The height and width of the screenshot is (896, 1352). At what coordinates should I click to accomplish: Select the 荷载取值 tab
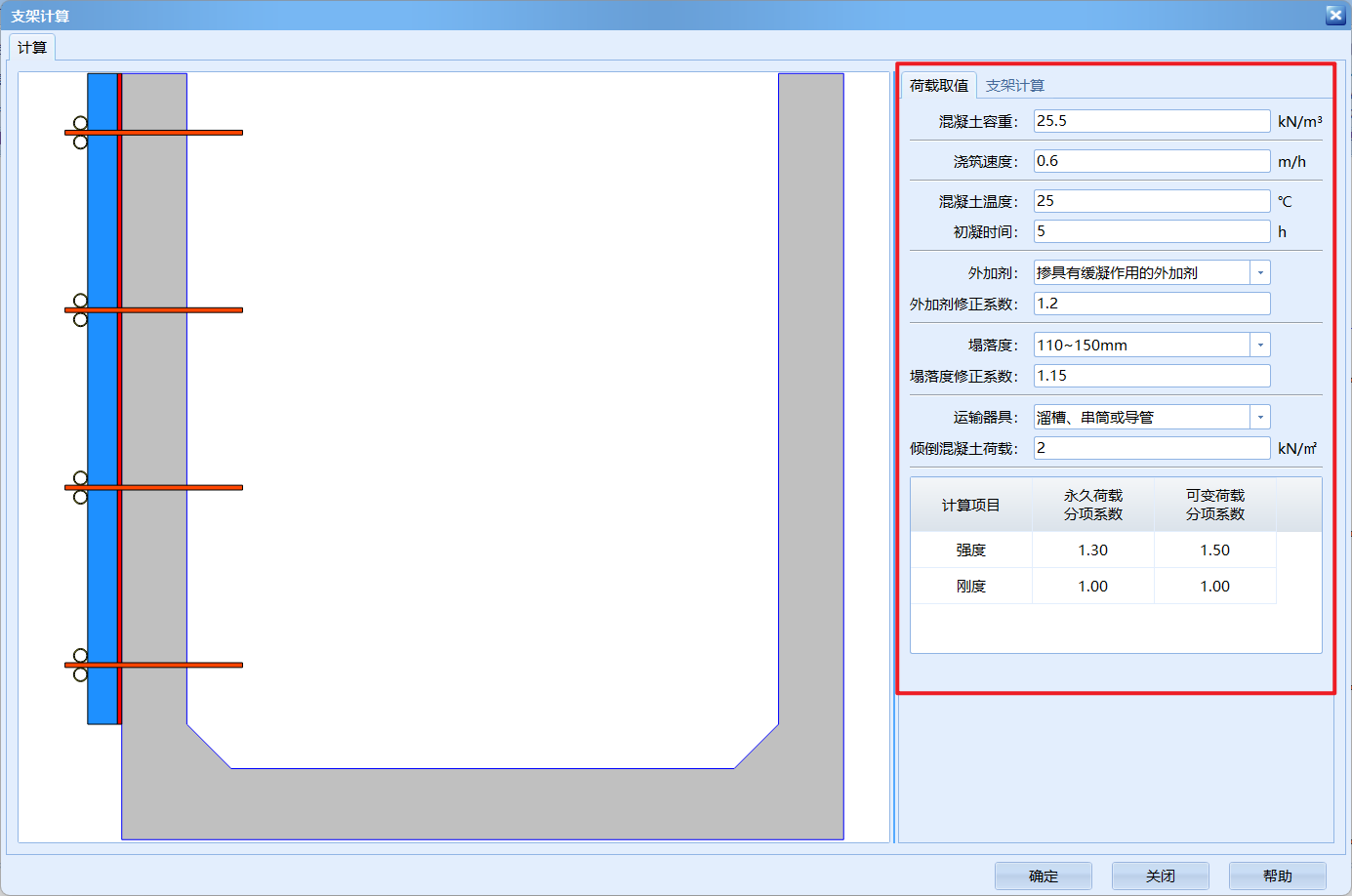[x=938, y=86]
